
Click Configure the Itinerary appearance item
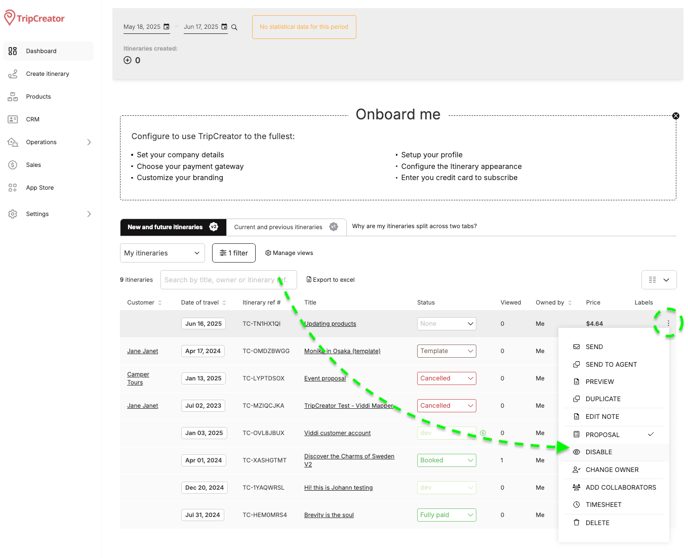[462, 166]
